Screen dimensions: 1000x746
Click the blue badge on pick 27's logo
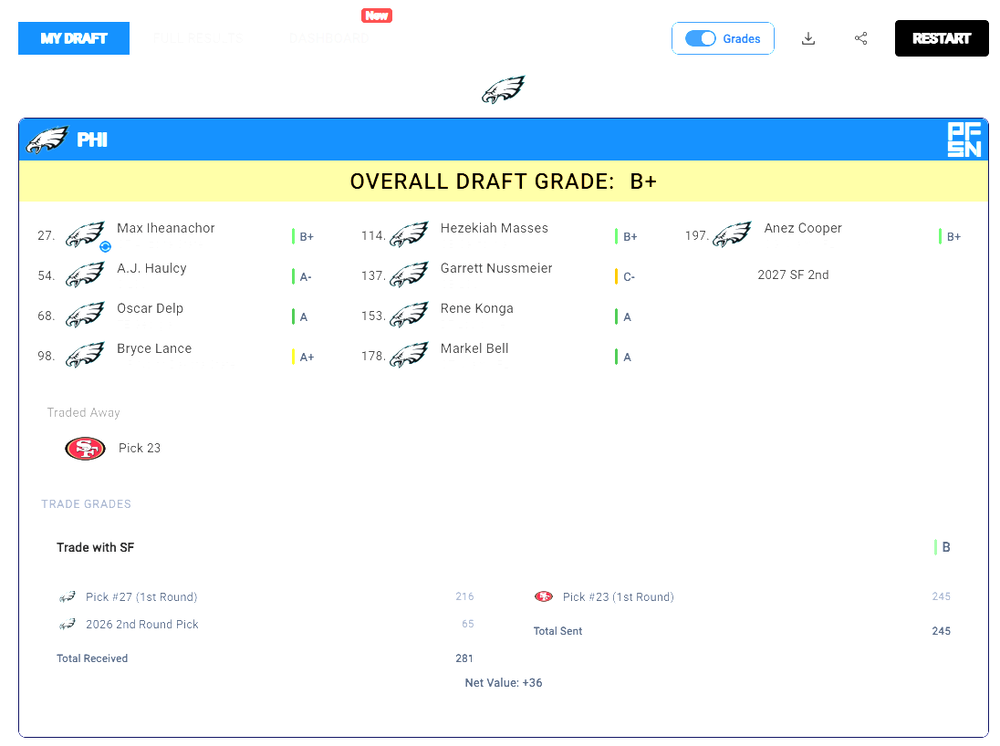click(x=105, y=246)
